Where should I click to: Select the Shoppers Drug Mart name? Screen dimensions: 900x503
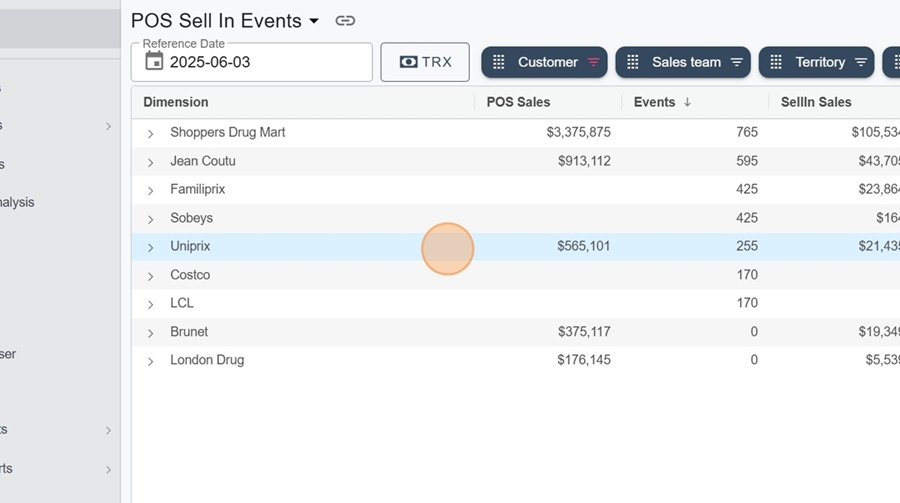(227, 132)
